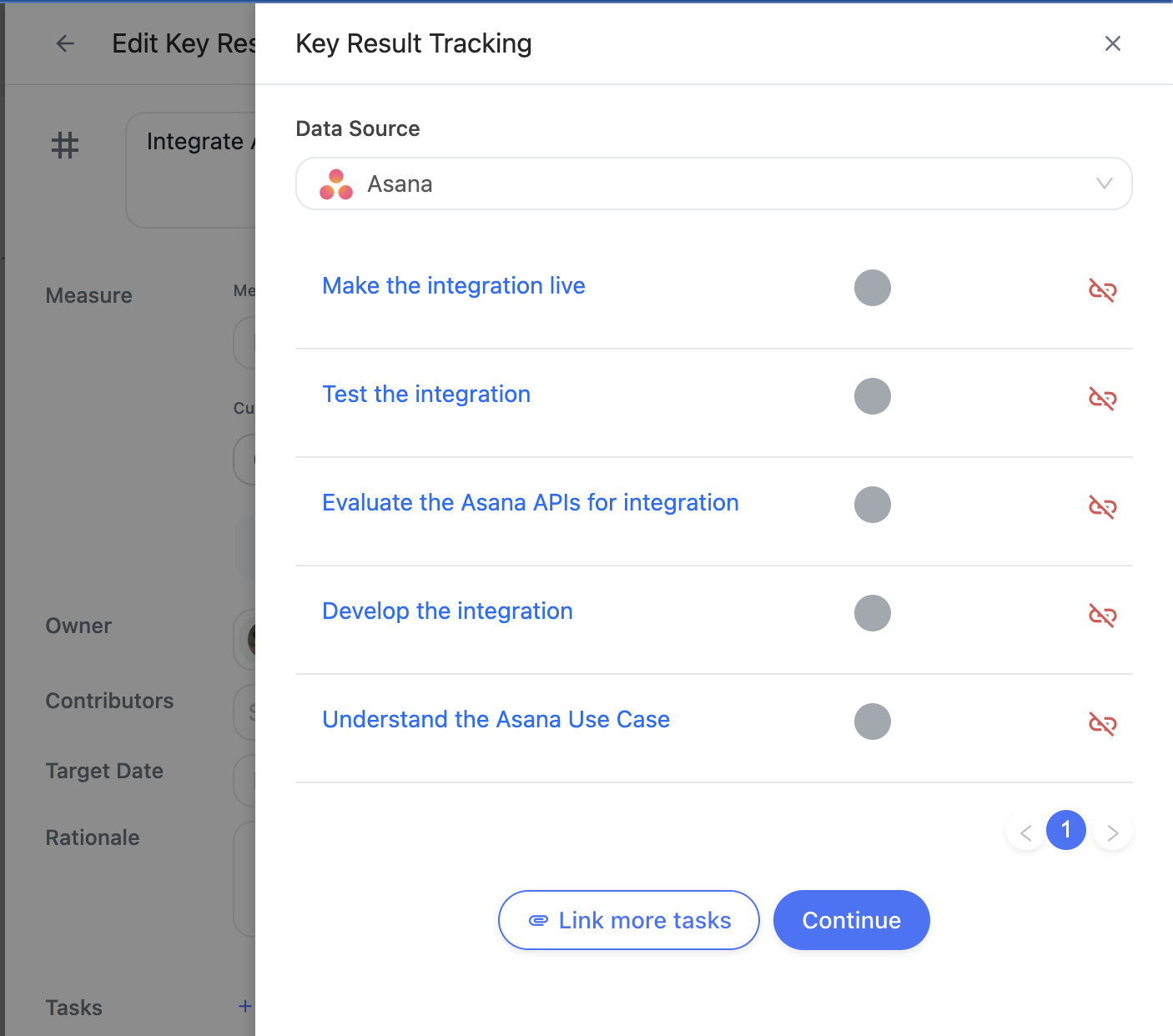
Task: Open the Asana data source dropdown
Action: (x=714, y=184)
